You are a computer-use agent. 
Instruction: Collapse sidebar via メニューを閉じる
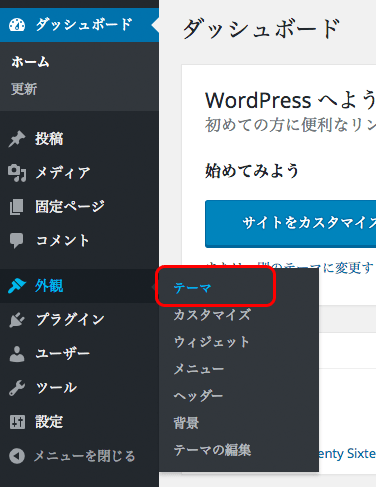click(84, 456)
